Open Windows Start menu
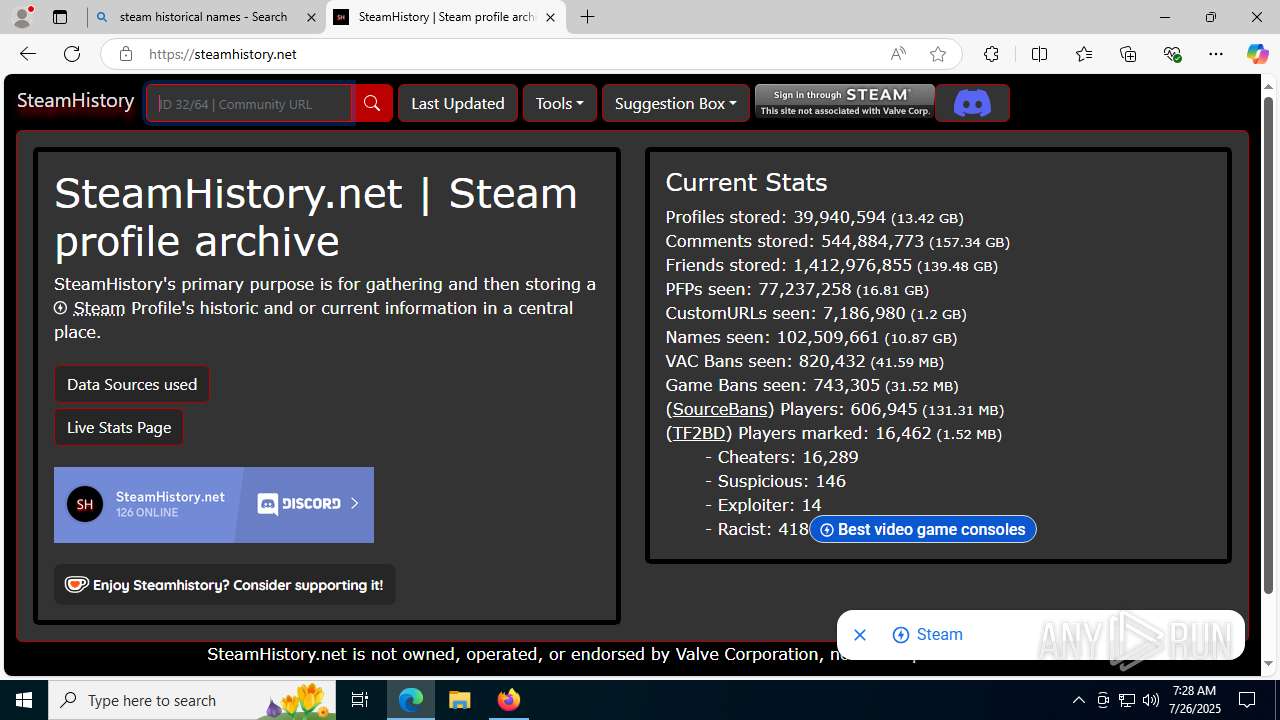 coord(24,700)
